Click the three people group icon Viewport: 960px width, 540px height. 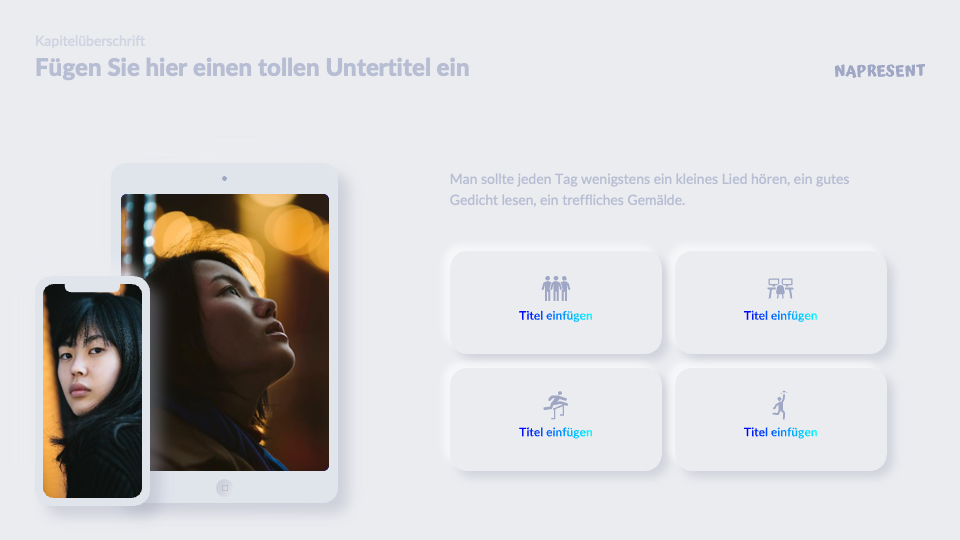pos(555,288)
